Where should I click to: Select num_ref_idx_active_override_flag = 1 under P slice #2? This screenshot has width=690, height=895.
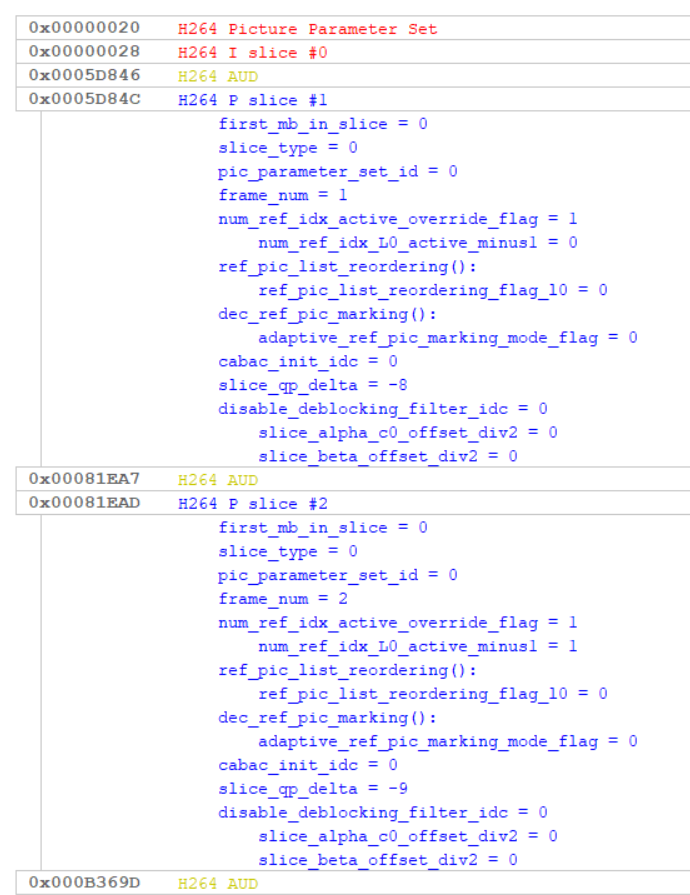tap(398, 623)
